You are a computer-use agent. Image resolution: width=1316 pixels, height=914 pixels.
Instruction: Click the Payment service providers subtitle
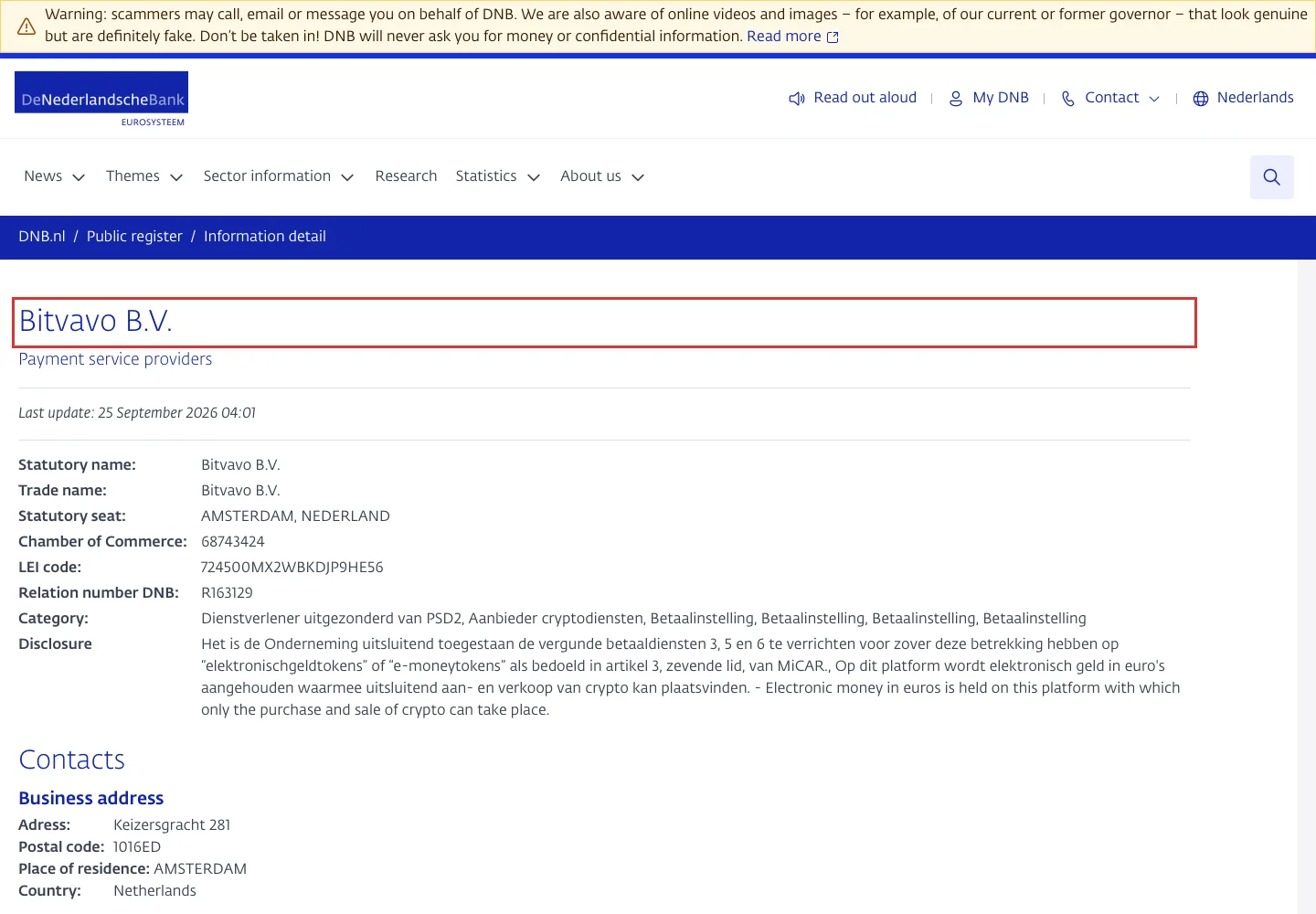(x=115, y=359)
